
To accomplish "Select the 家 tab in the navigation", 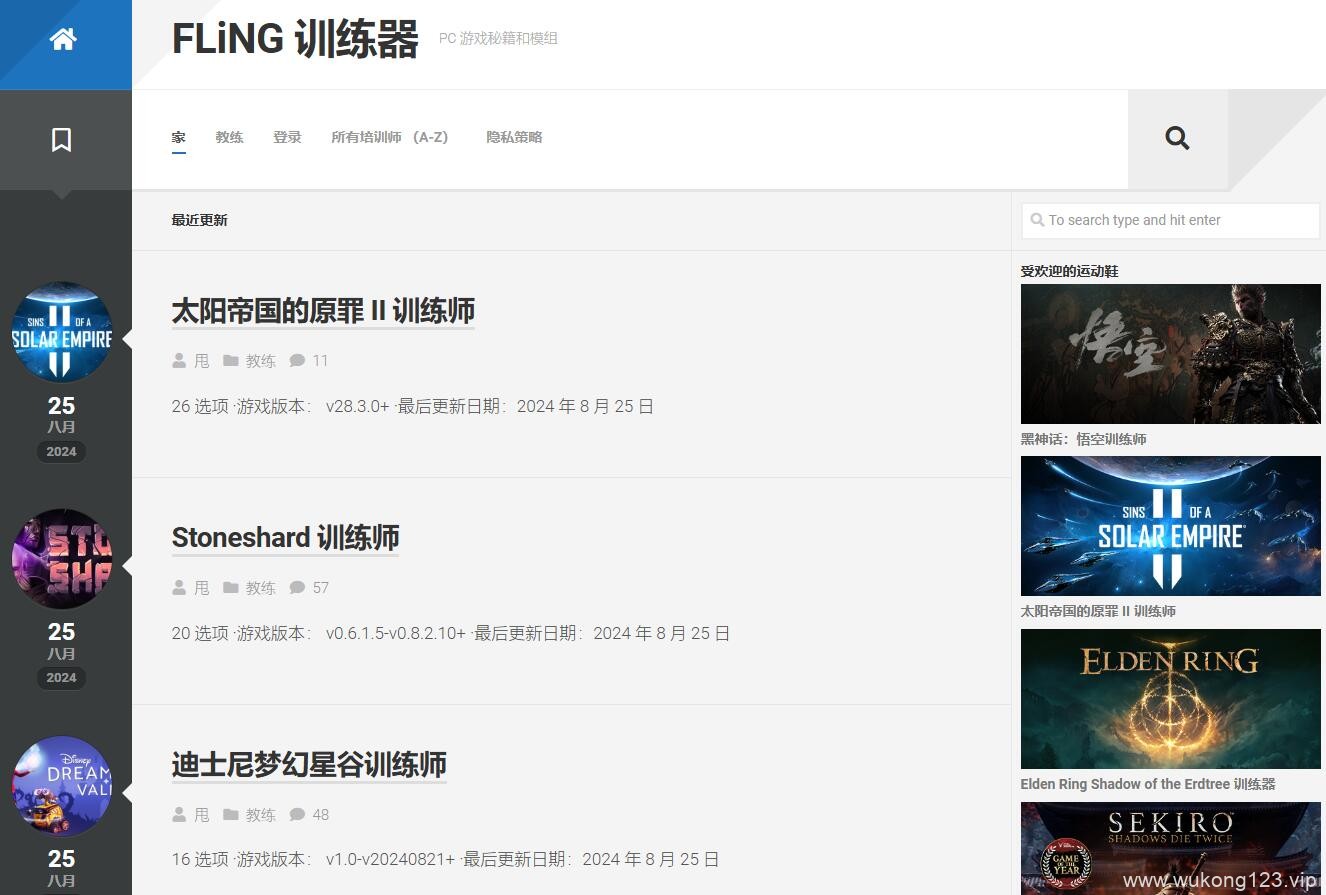I will (x=178, y=137).
